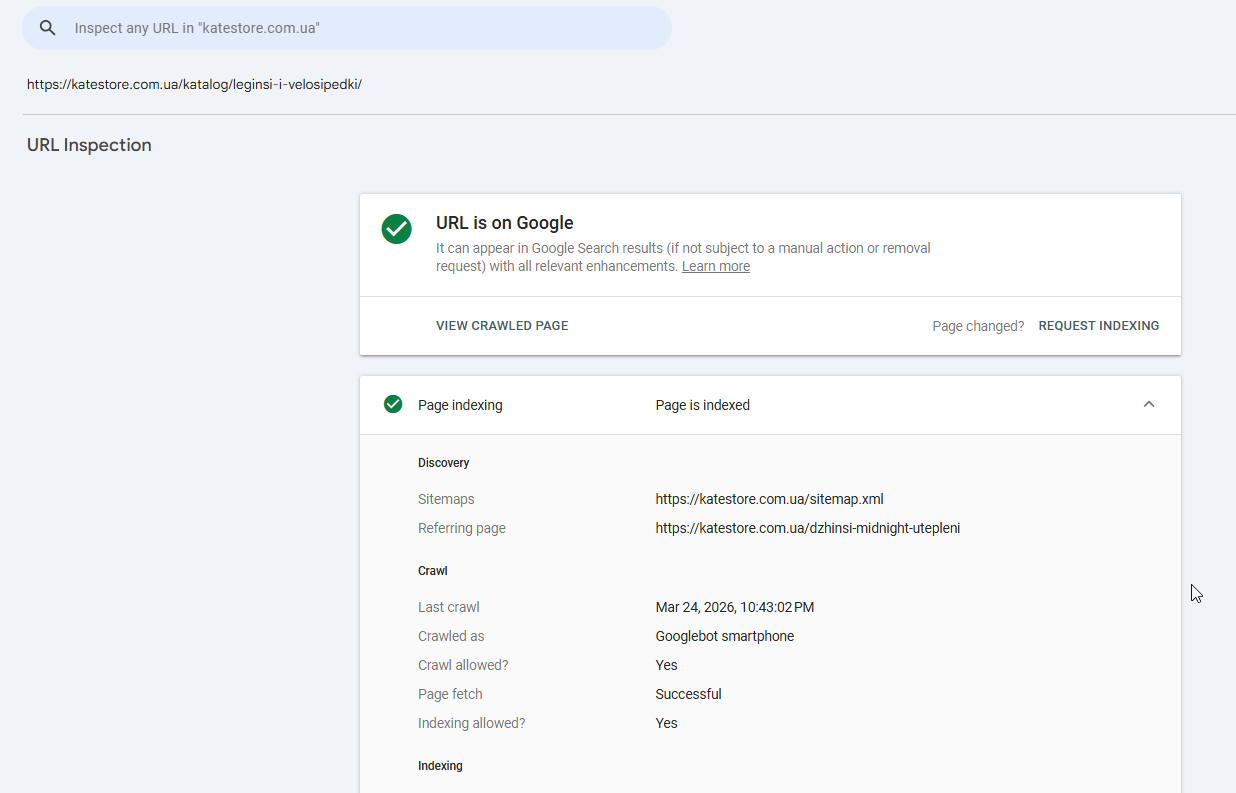Click the green check icon beside Page indexing
Viewport: 1236px width, 793px height.
[393, 404]
